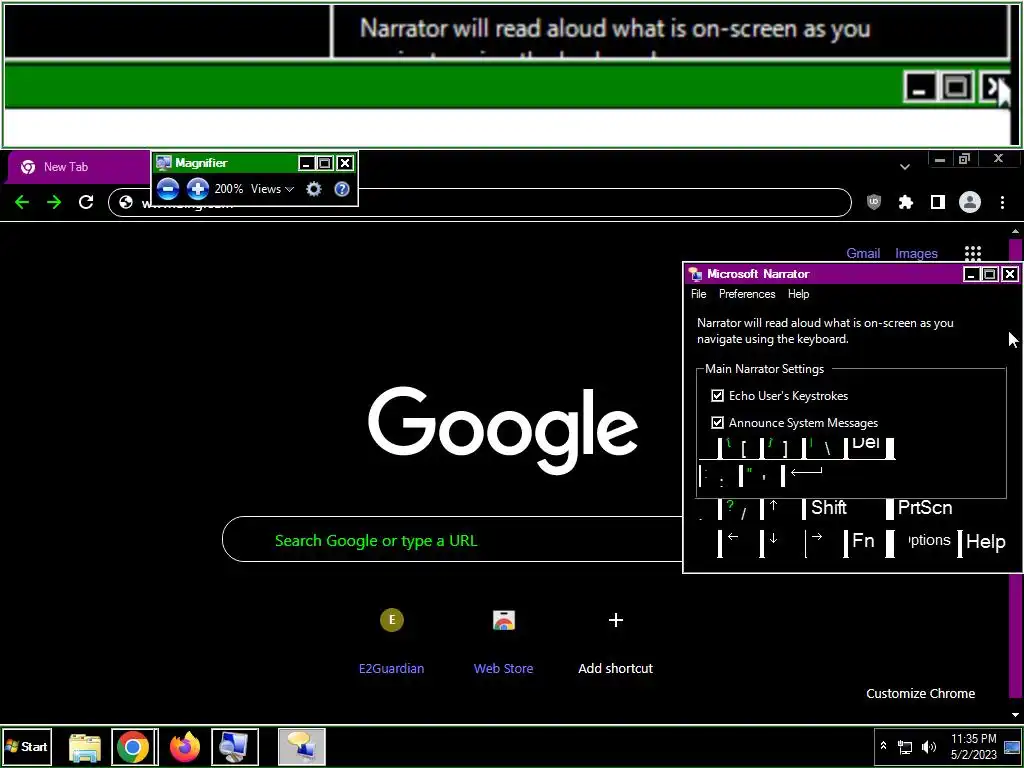
Task: Click the page vertical scrollbar
Action: click(x=1015, y=473)
